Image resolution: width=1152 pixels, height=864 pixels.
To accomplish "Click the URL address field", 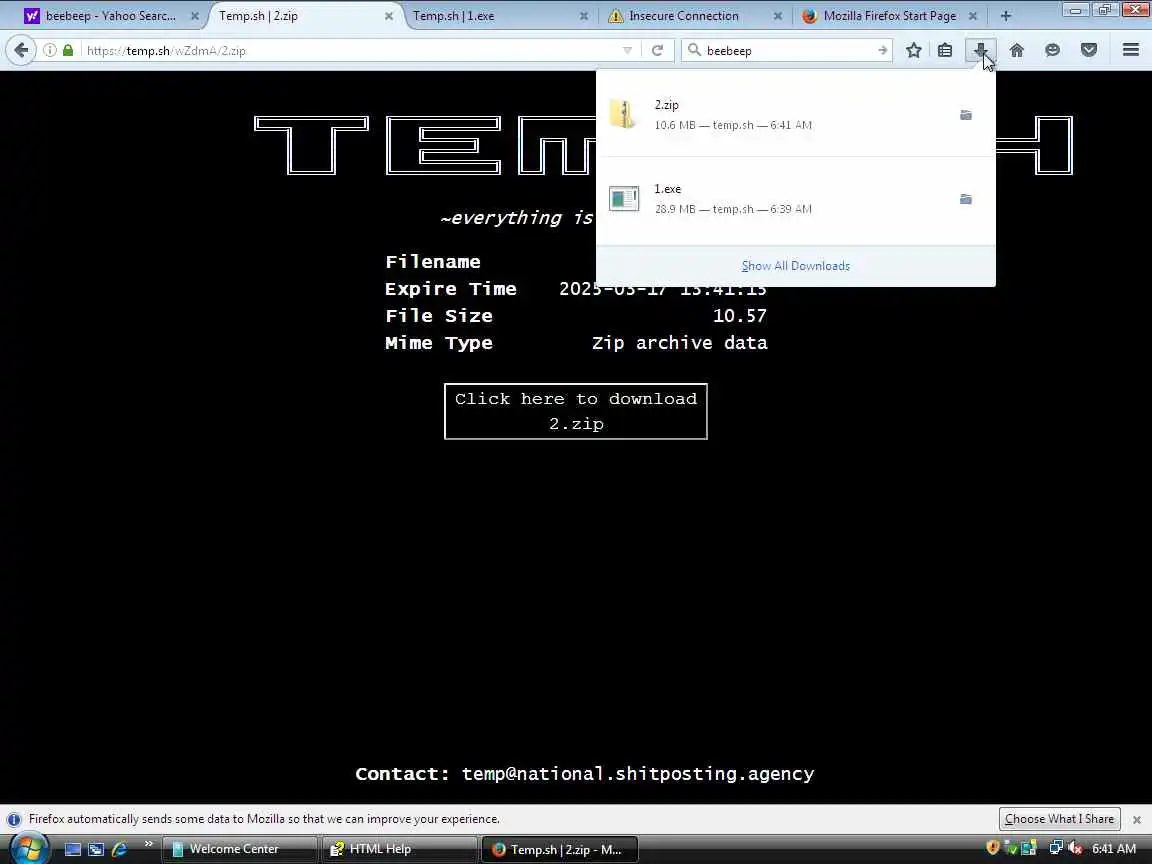I will (x=349, y=50).
